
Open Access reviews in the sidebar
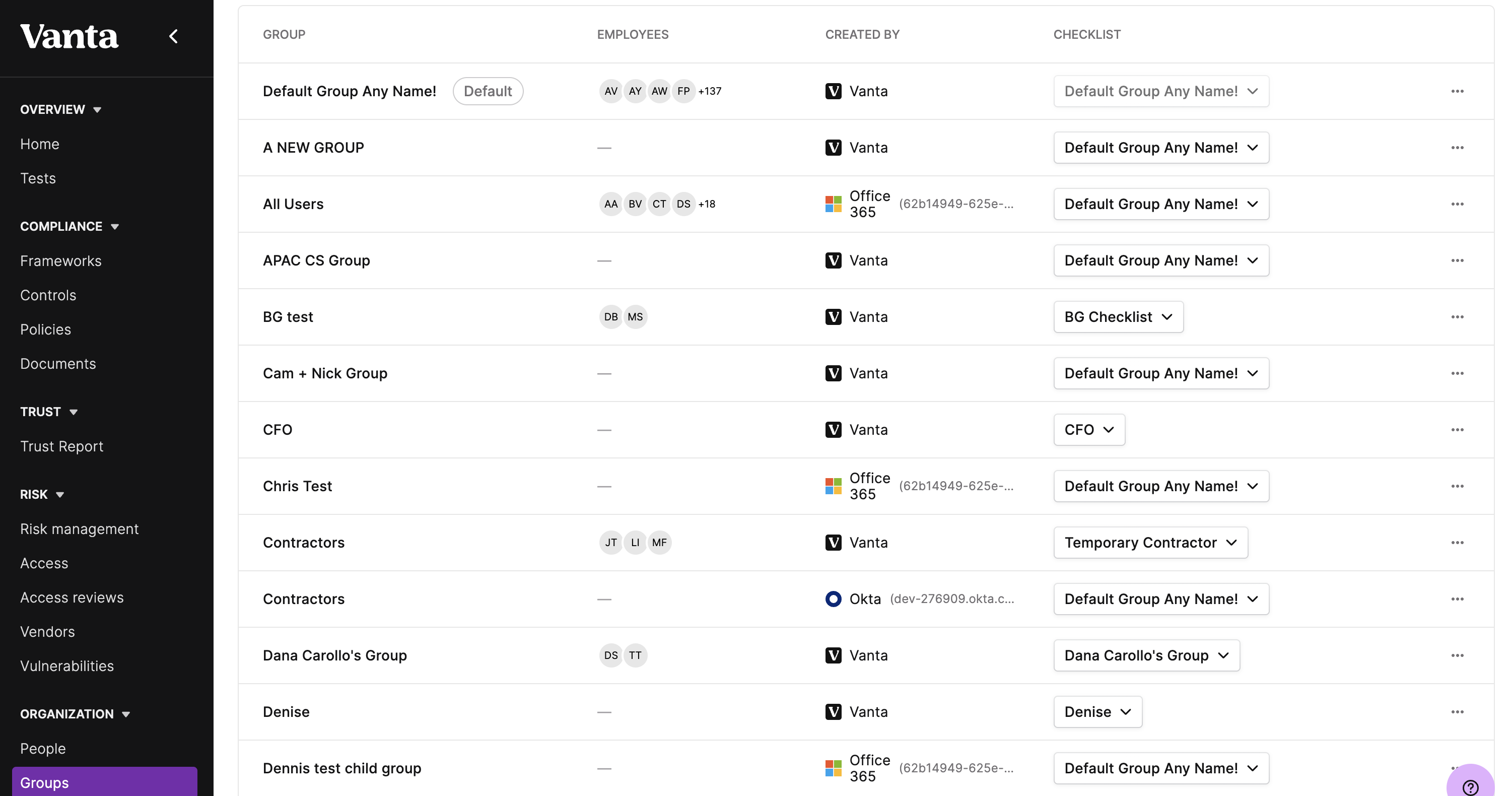tap(72, 598)
